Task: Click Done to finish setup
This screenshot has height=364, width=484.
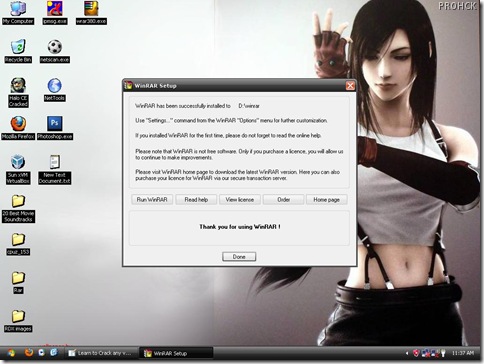Action: tap(239, 257)
